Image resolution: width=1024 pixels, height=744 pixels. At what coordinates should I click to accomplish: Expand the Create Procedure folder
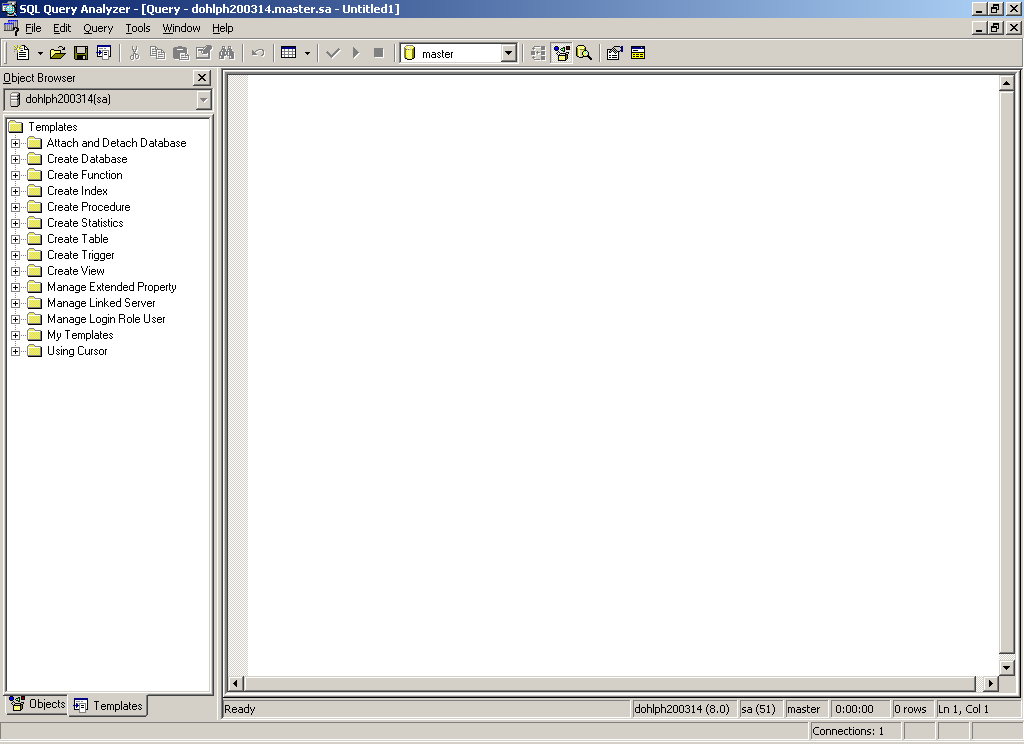[16, 207]
